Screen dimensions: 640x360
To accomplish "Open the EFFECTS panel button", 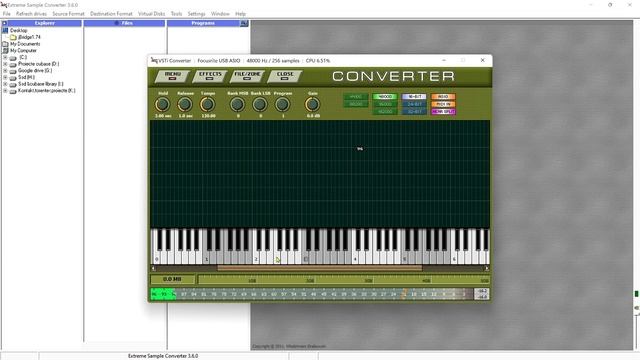I will click(x=210, y=76).
